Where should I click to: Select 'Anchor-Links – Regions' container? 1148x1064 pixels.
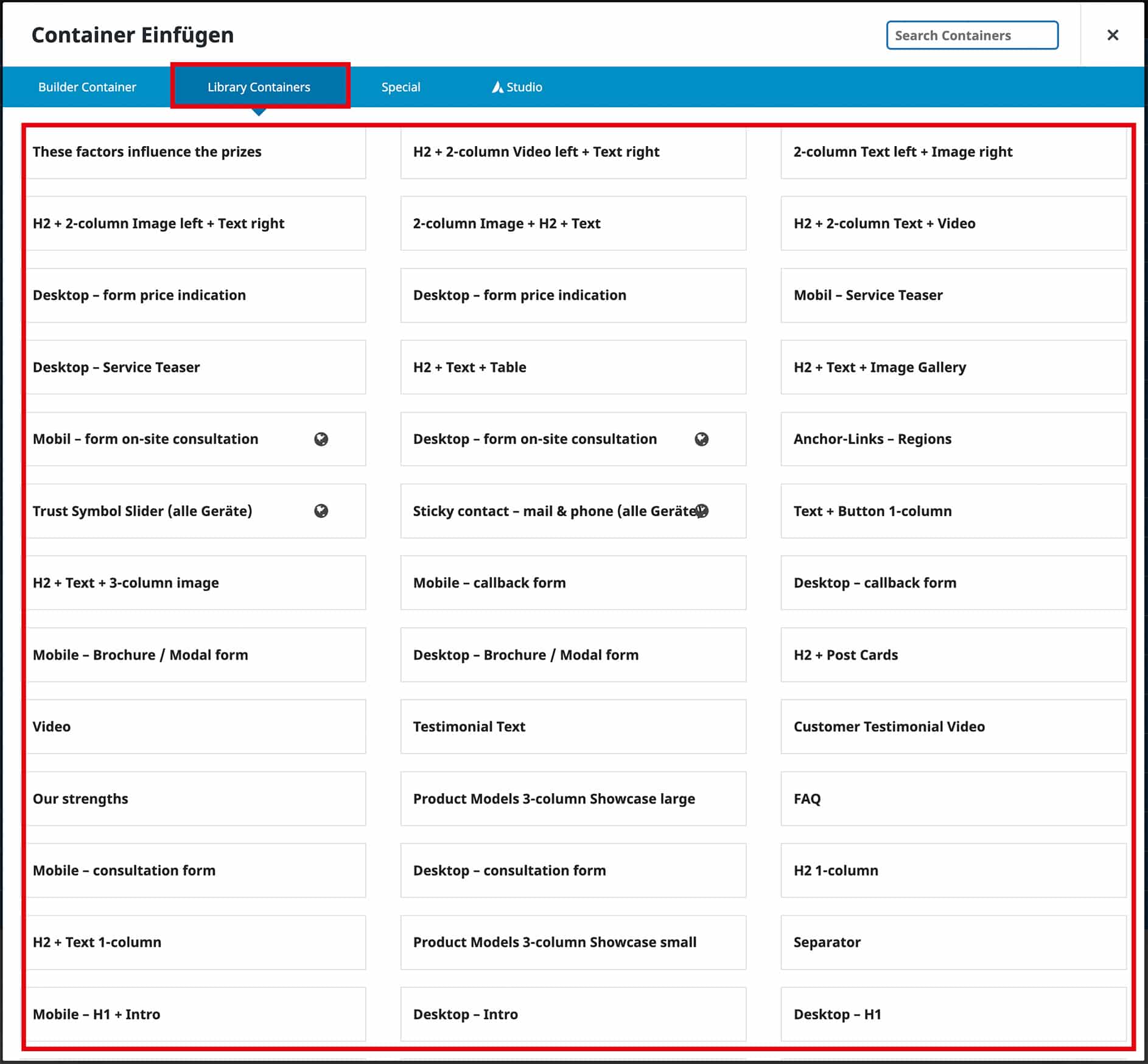[954, 439]
